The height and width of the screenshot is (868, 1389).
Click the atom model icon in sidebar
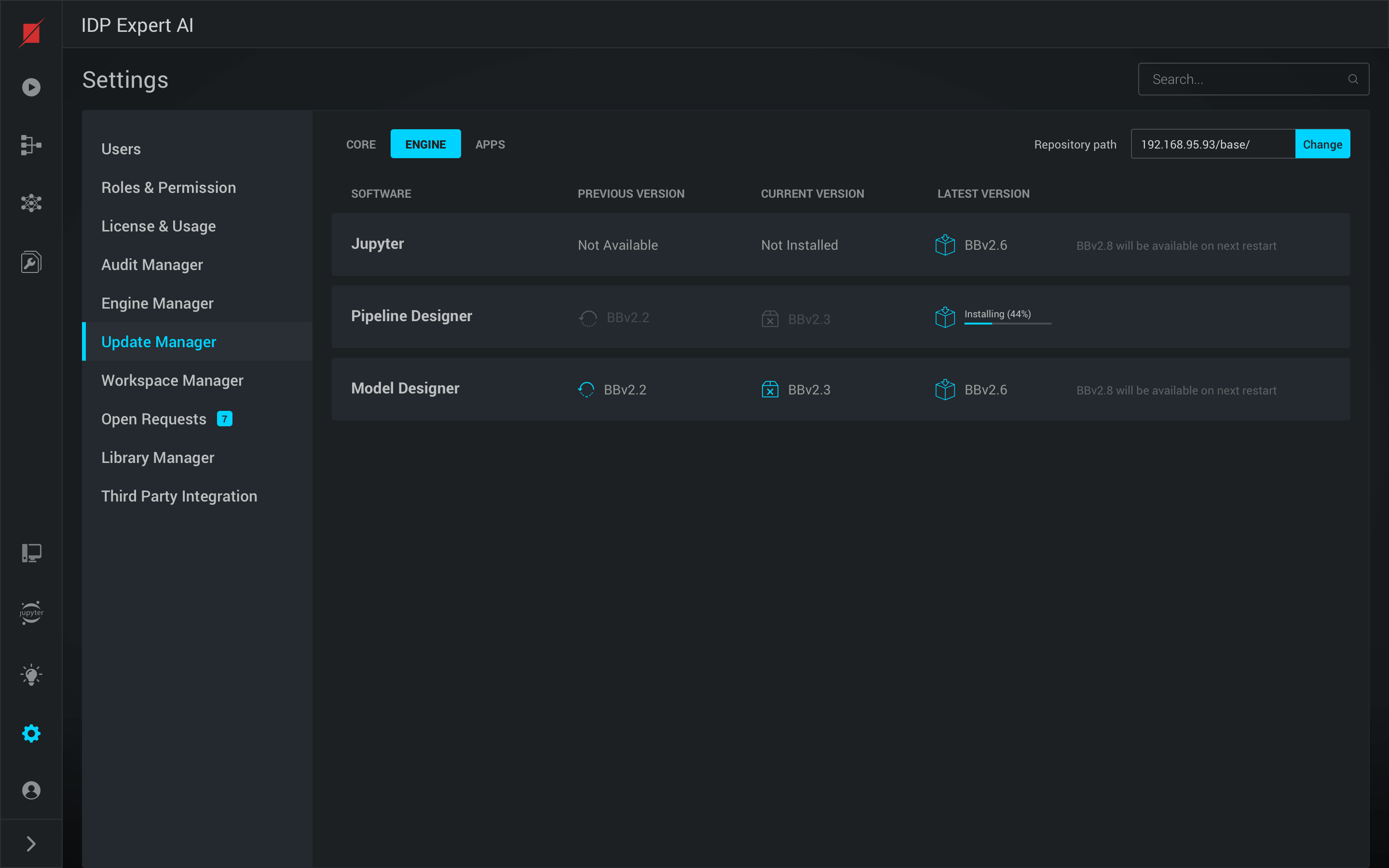click(31, 203)
